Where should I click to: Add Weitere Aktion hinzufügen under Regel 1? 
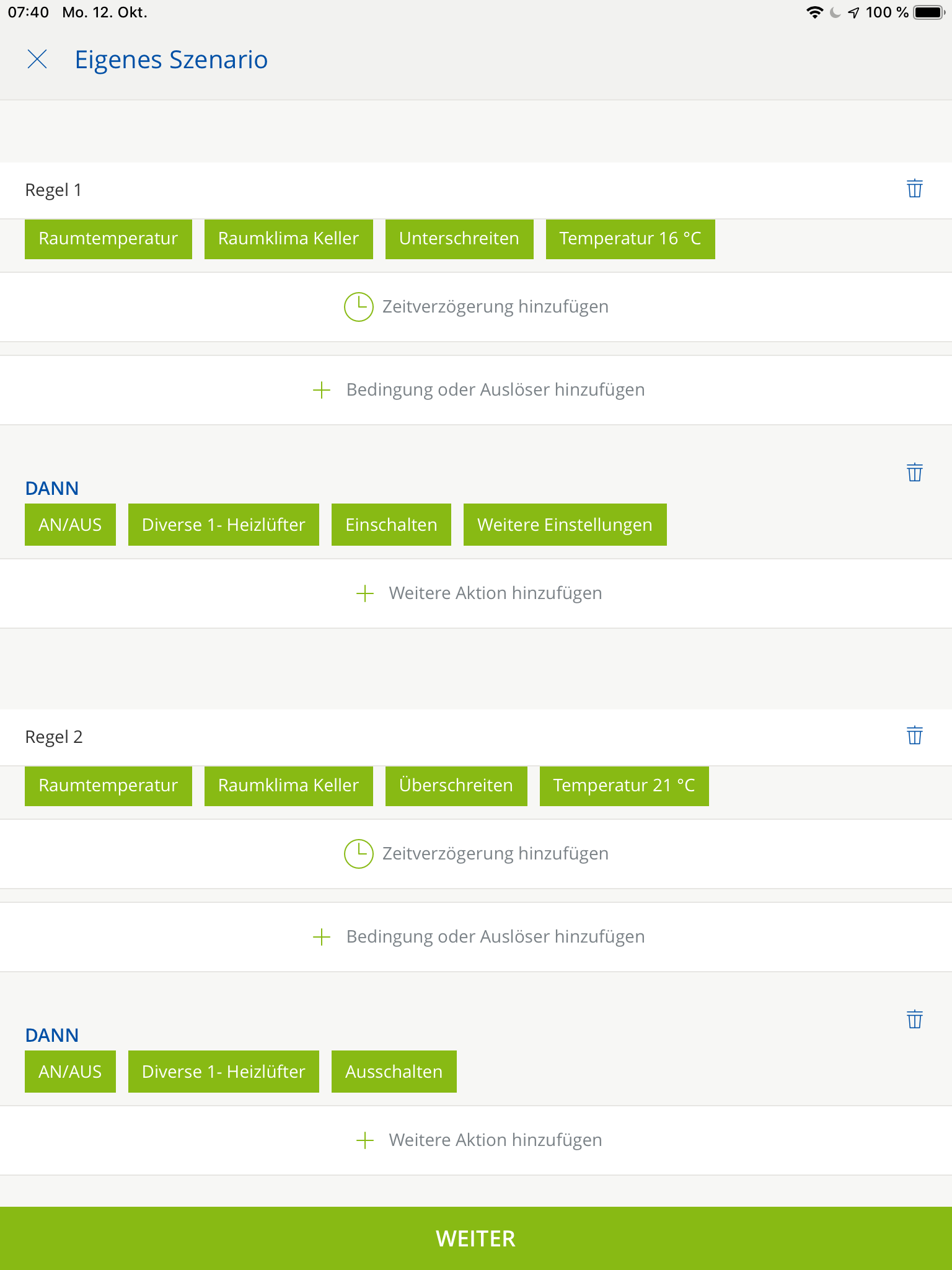(495, 593)
